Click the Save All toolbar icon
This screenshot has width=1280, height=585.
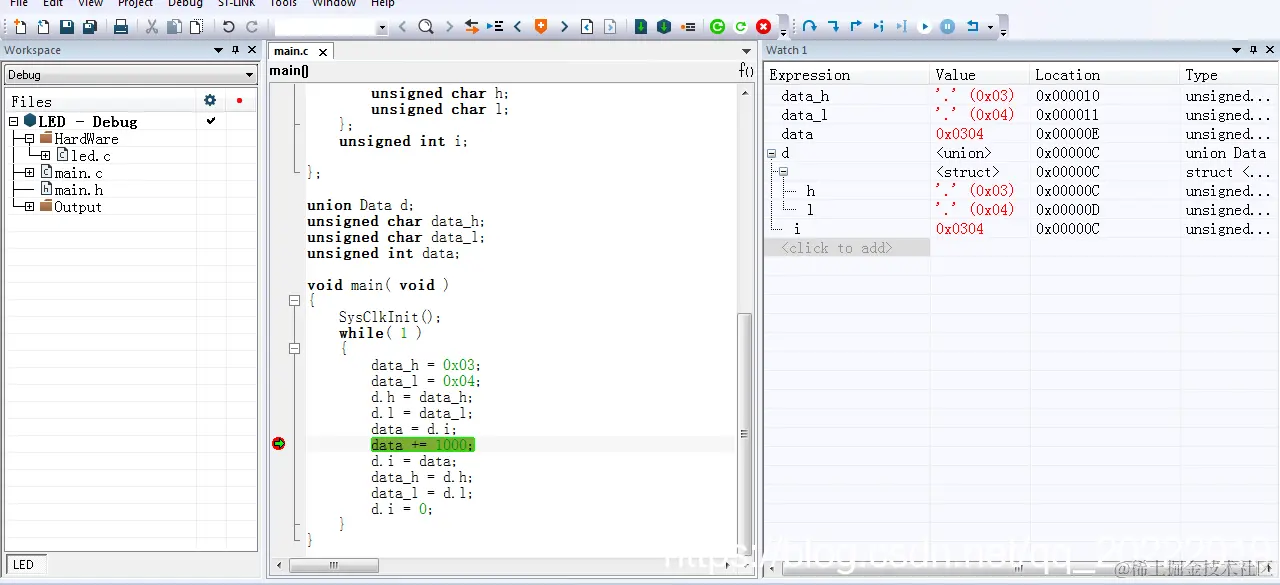pyautogui.click(x=90, y=27)
